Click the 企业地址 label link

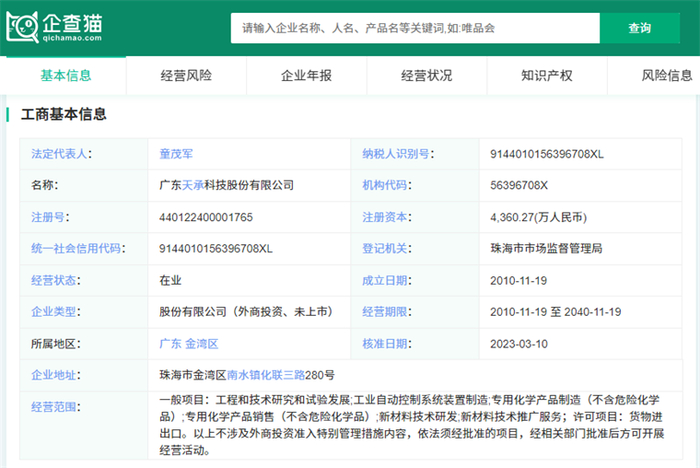54,375
